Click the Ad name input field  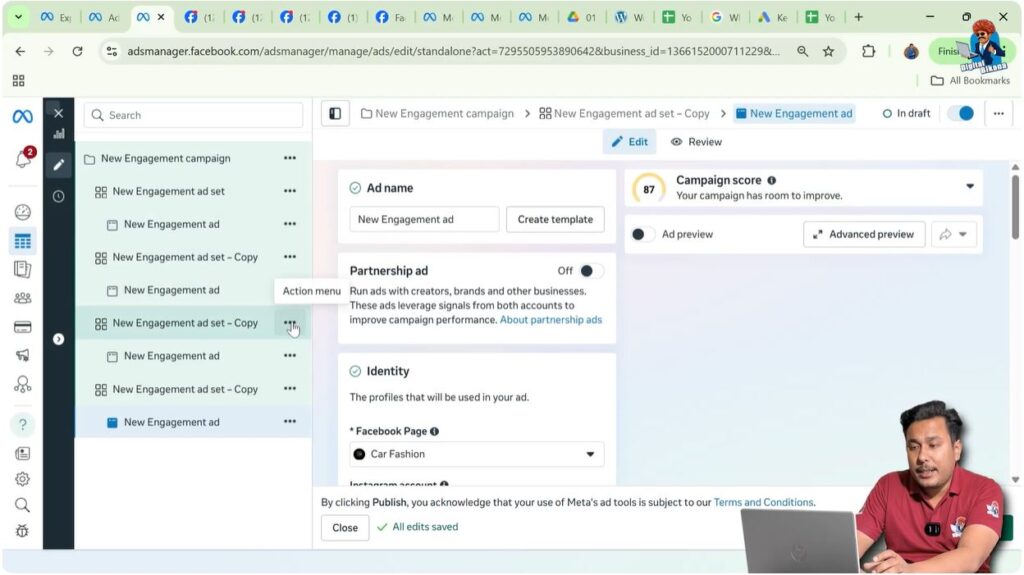click(424, 220)
